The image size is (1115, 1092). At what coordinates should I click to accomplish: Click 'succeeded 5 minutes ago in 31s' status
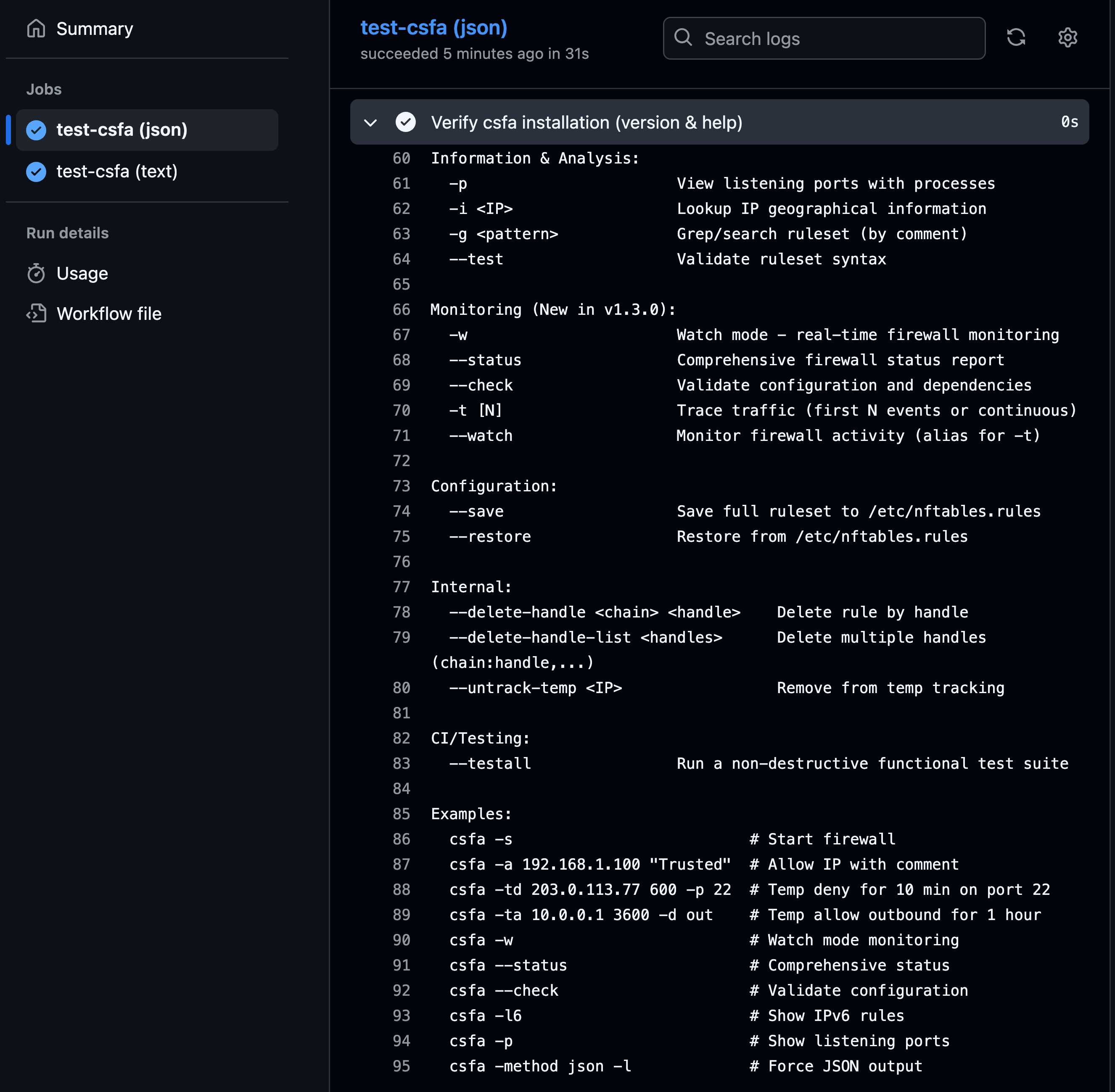pos(474,54)
